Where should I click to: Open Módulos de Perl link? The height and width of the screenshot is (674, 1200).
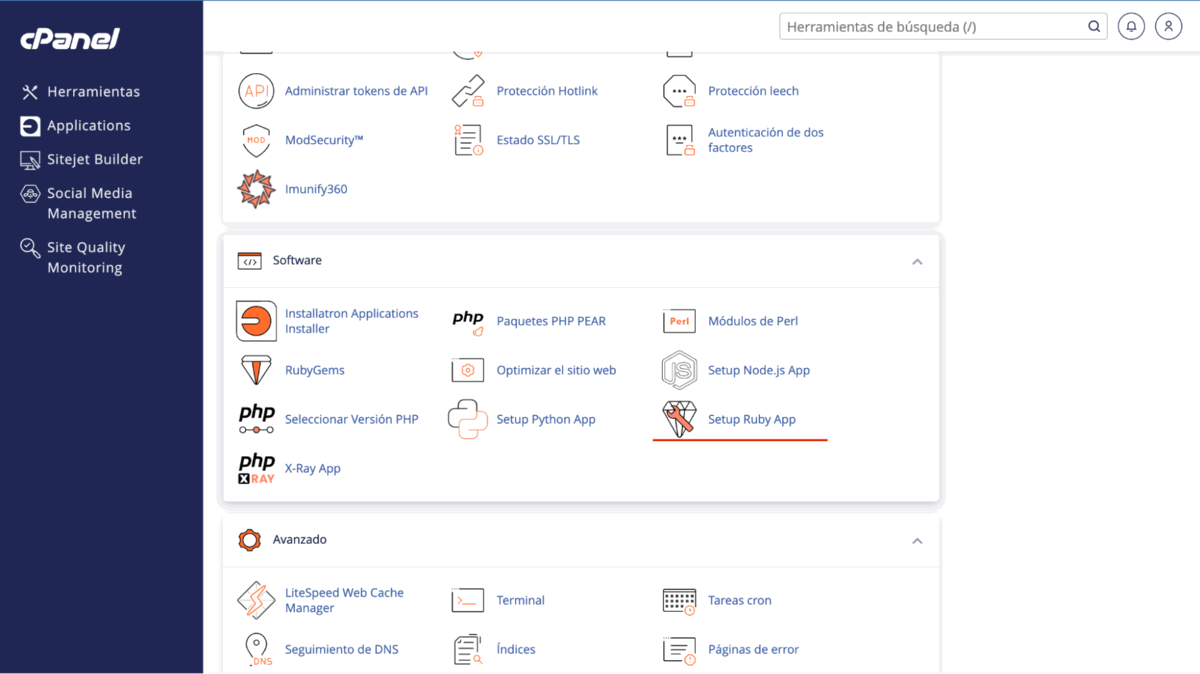point(753,321)
